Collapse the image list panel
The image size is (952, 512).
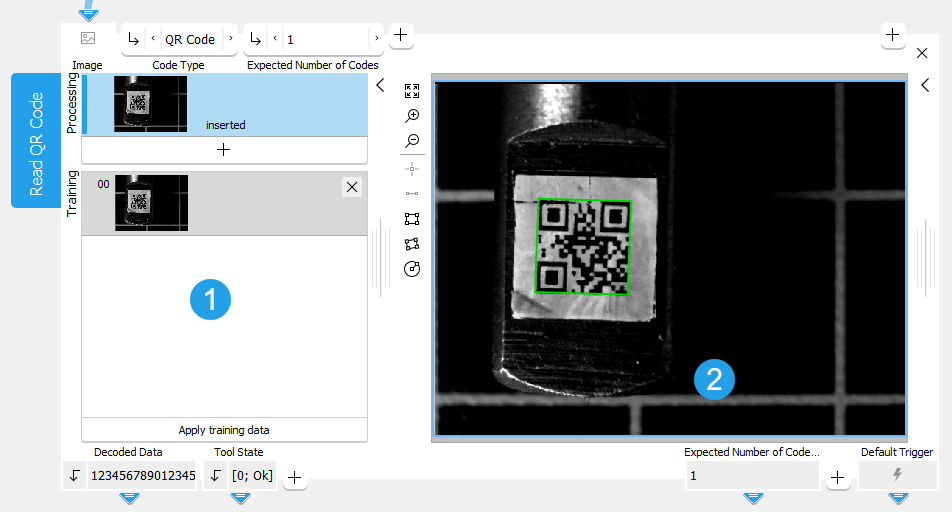click(380, 86)
